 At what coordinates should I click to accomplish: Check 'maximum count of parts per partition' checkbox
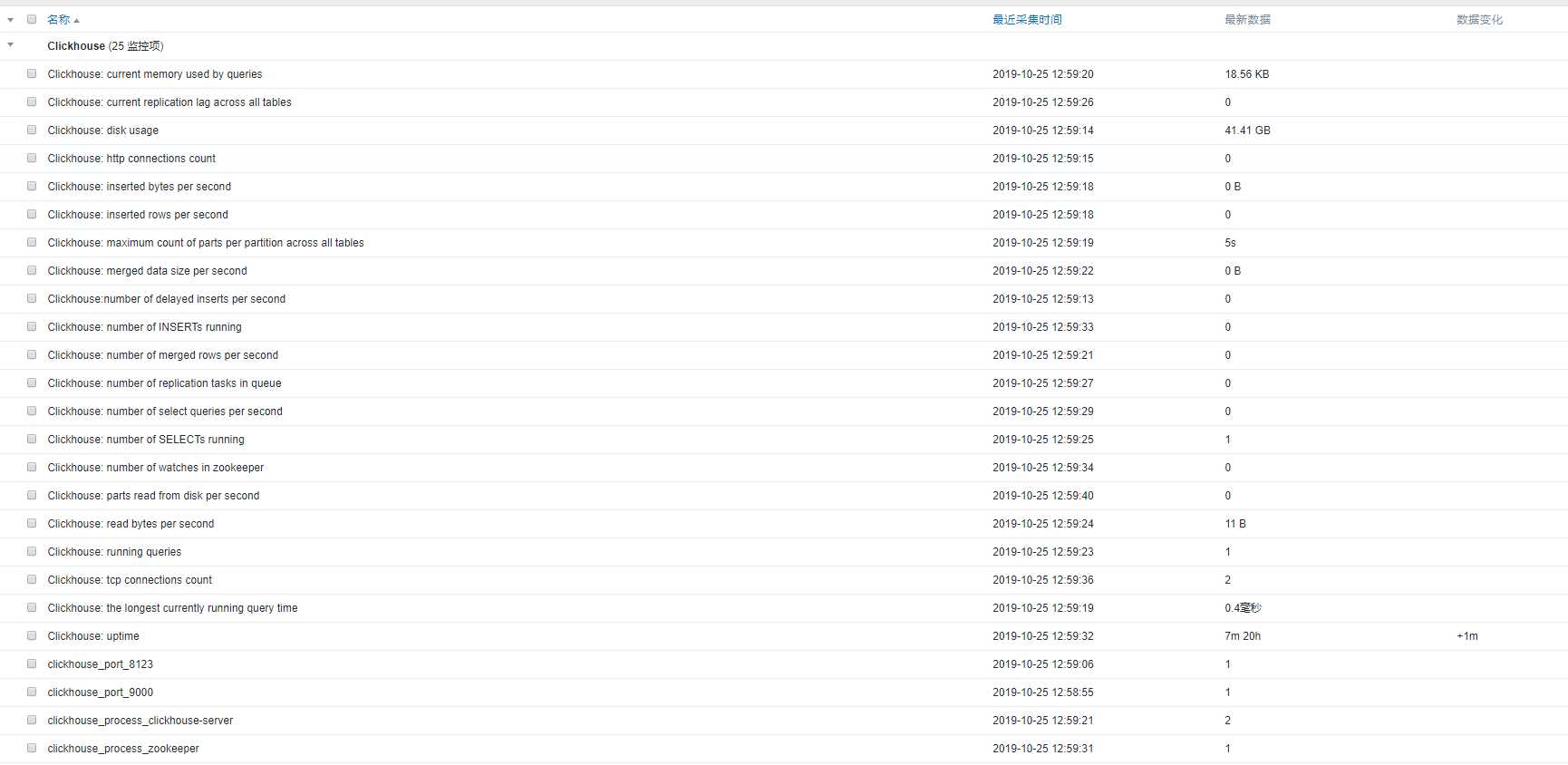(x=32, y=242)
